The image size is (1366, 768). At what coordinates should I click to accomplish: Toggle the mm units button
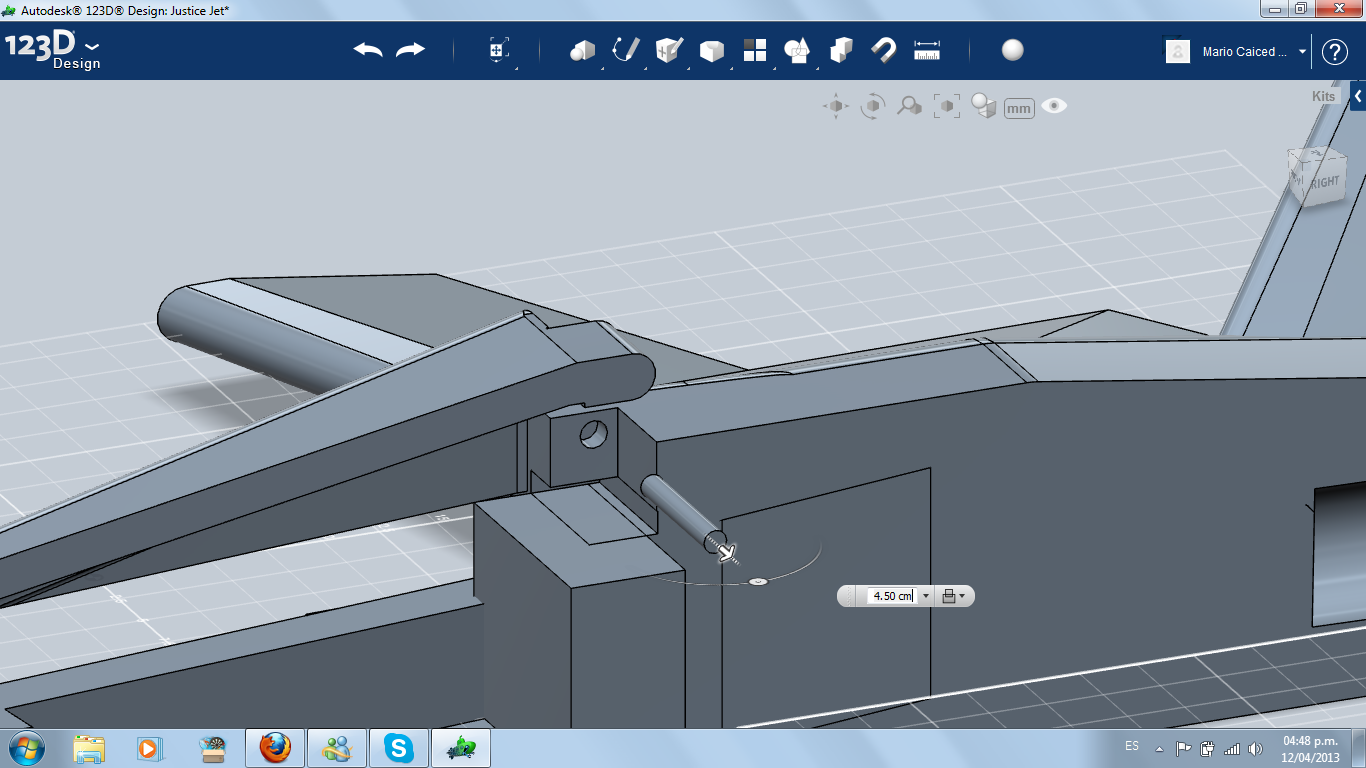pyautogui.click(x=1019, y=108)
